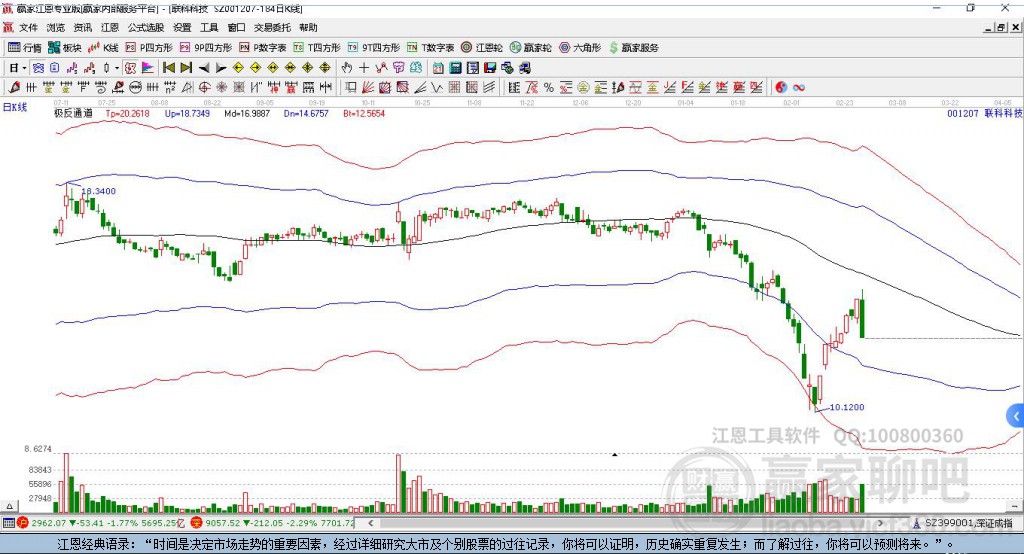1024x554 pixels.
Task: Select the first yellow diamond arrow icon
Action: [x=238, y=67]
